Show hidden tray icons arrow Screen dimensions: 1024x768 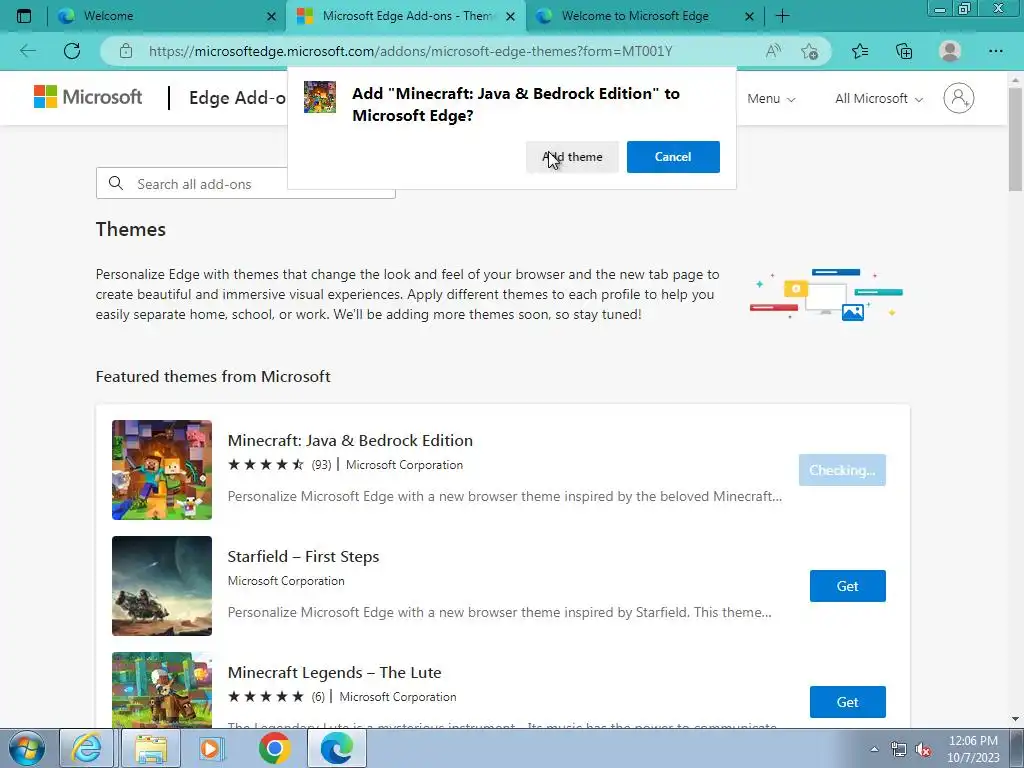(874, 749)
